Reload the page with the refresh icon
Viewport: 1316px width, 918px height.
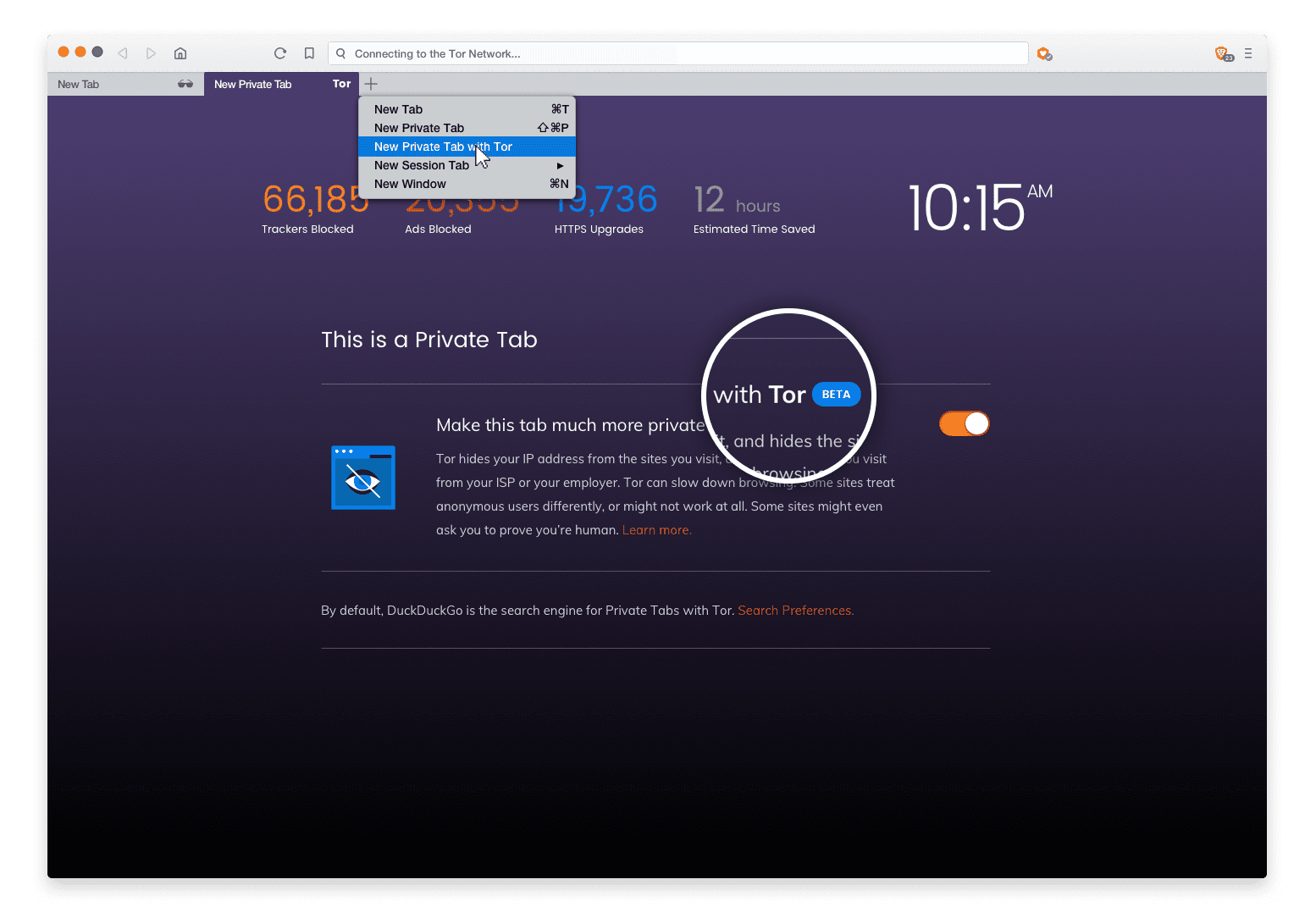click(280, 53)
